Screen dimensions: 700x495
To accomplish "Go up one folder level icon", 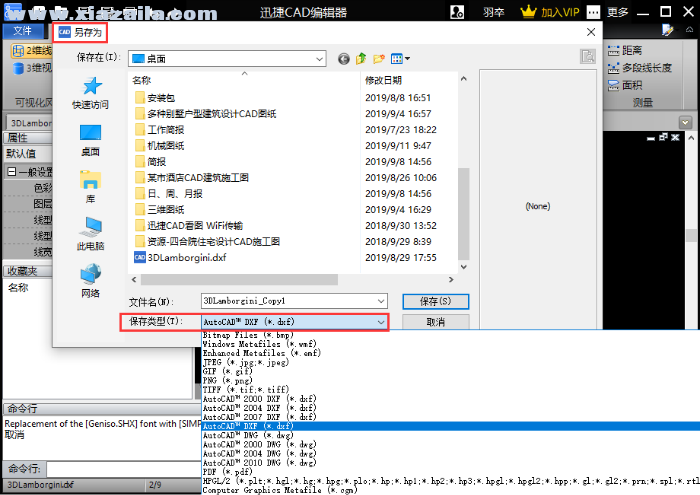I will (x=361, y=58).
